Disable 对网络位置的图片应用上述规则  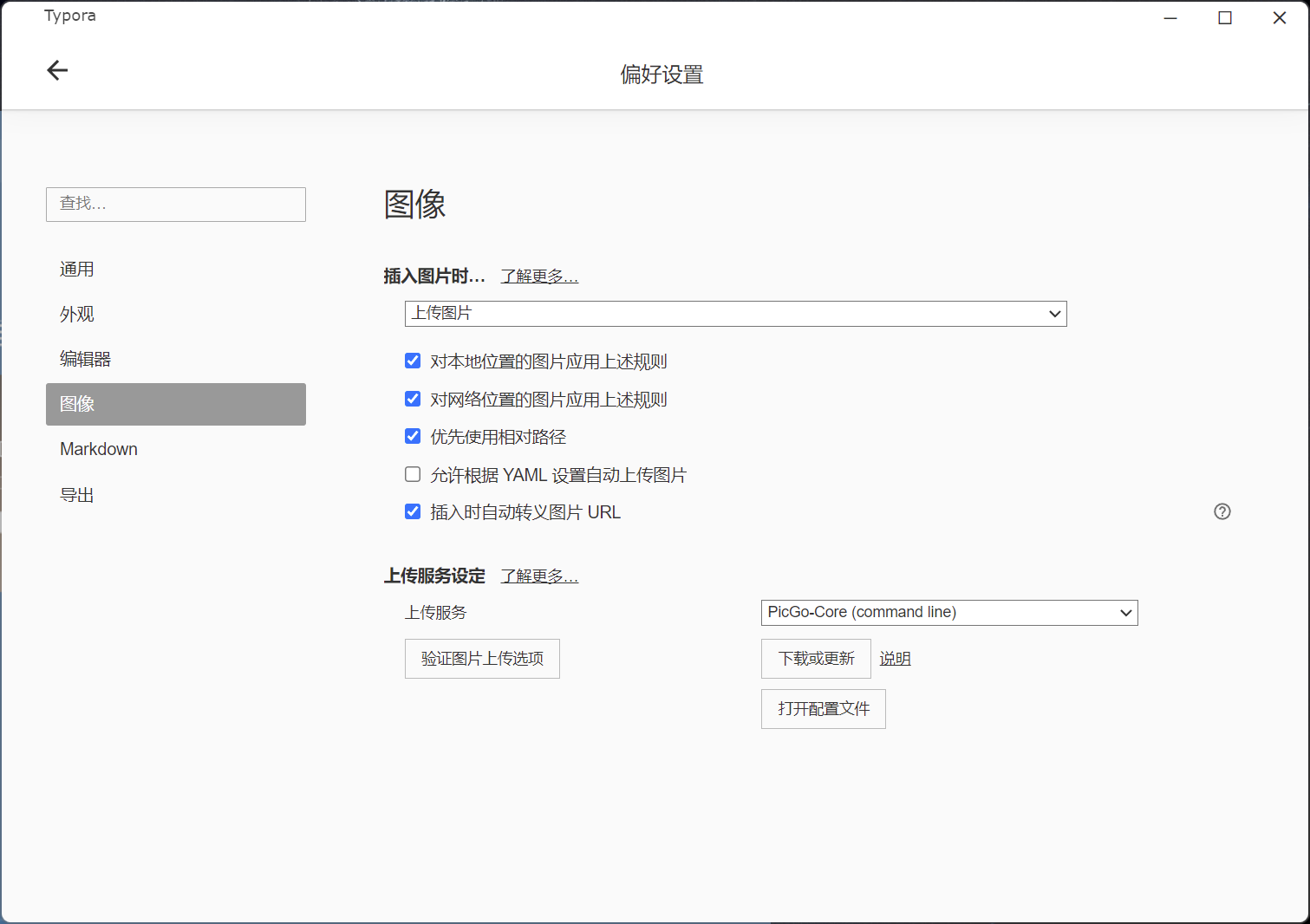click(412, 399)
